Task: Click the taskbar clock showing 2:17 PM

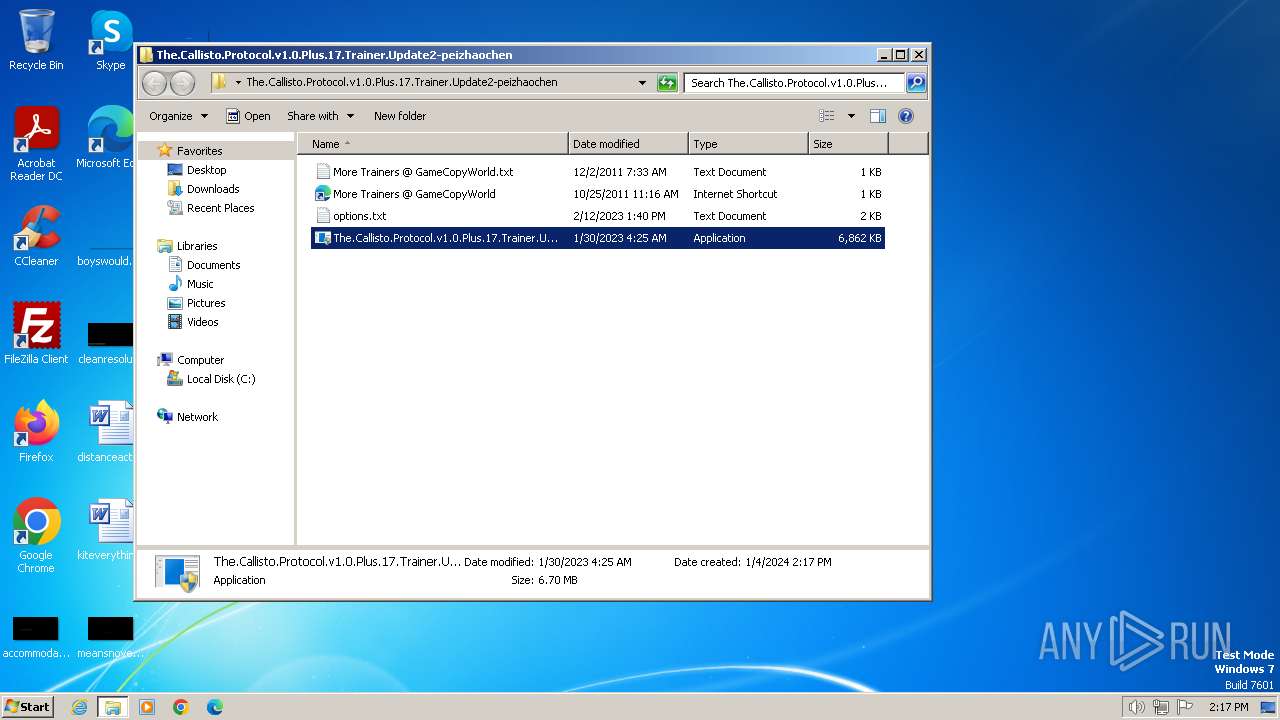Action: [x=1228, y=707]
